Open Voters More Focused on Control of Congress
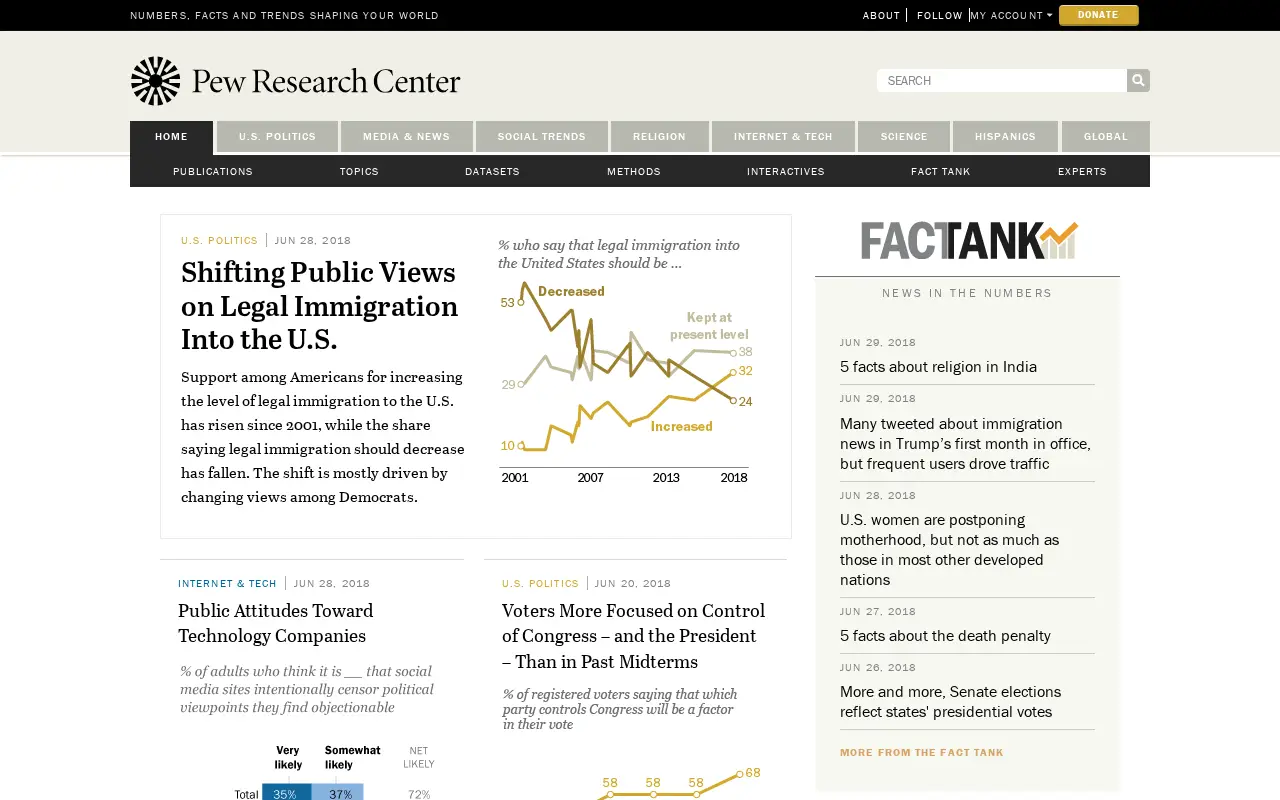The image size is (1280, 800). pyautogui.click(x=633, y=636)
